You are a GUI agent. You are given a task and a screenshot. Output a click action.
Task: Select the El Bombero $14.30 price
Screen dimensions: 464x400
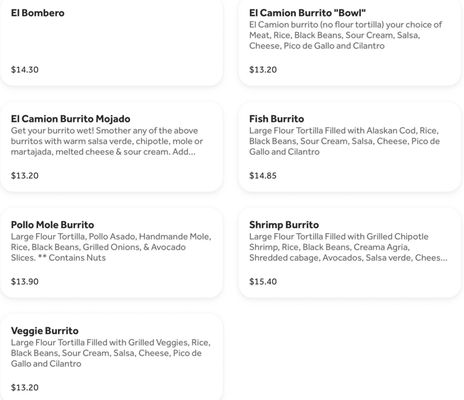point(25,70)
